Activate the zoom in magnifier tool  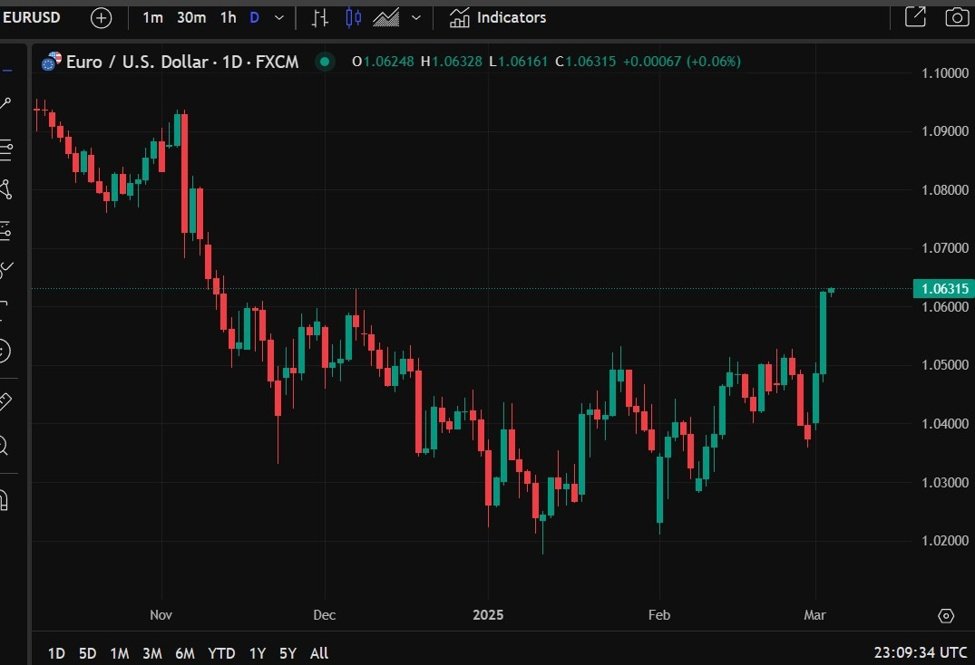click(4, 446)
